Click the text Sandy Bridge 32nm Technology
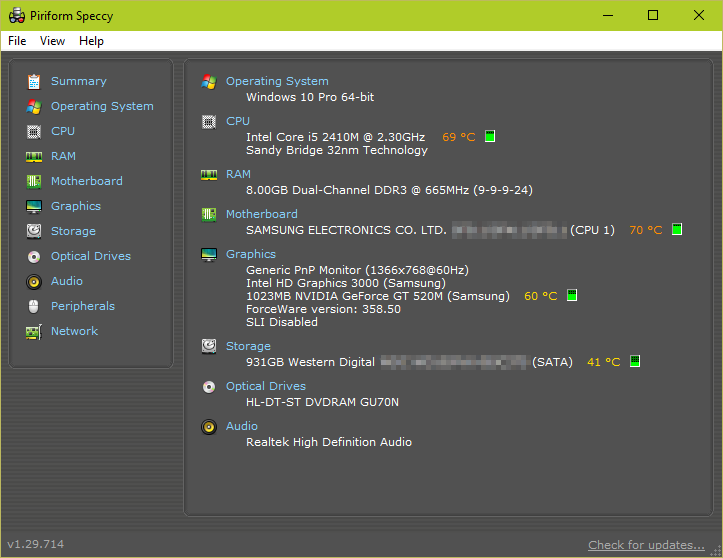The height and width of the screenshot is (558, 723). click(x=337, y=150)
